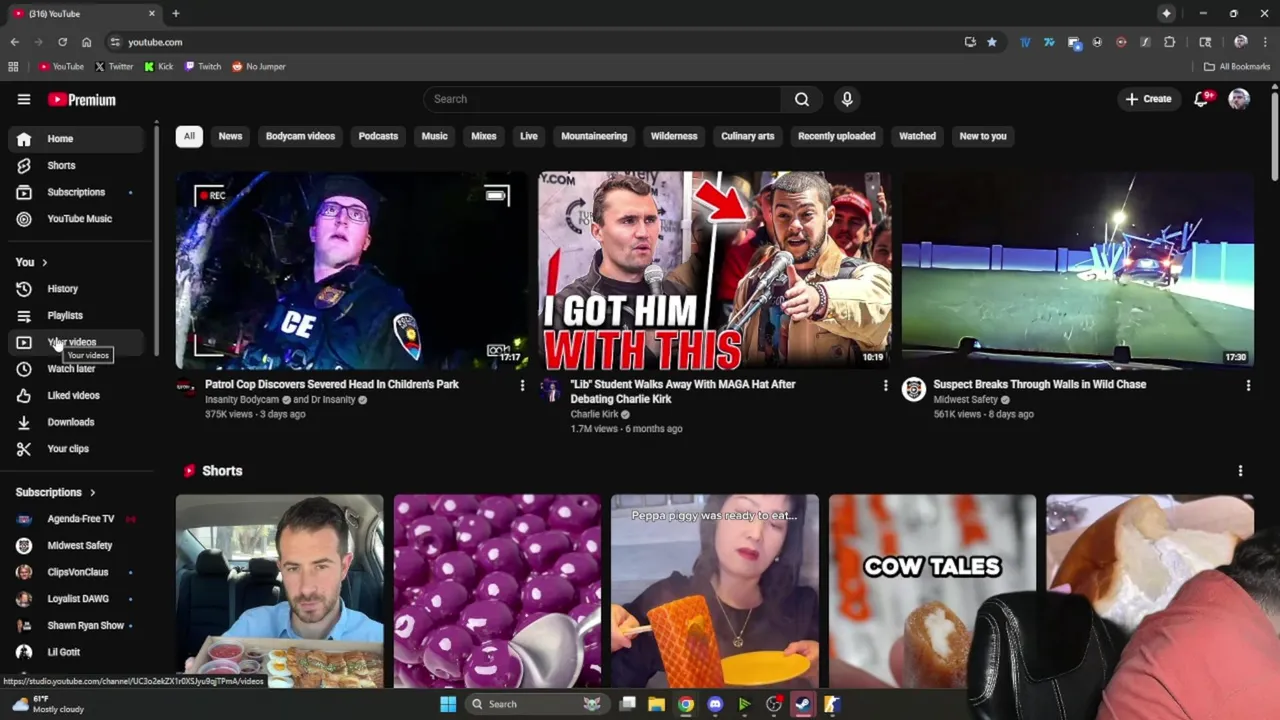Viewport: 1280px width, 720px height.
Task: Open ClipsVonClaus channel subscription
Action: [x=76, y=572]
